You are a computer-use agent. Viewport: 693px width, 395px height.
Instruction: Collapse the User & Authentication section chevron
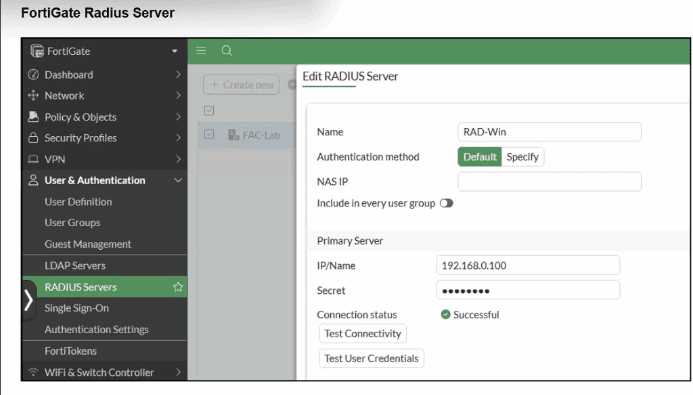178,180
